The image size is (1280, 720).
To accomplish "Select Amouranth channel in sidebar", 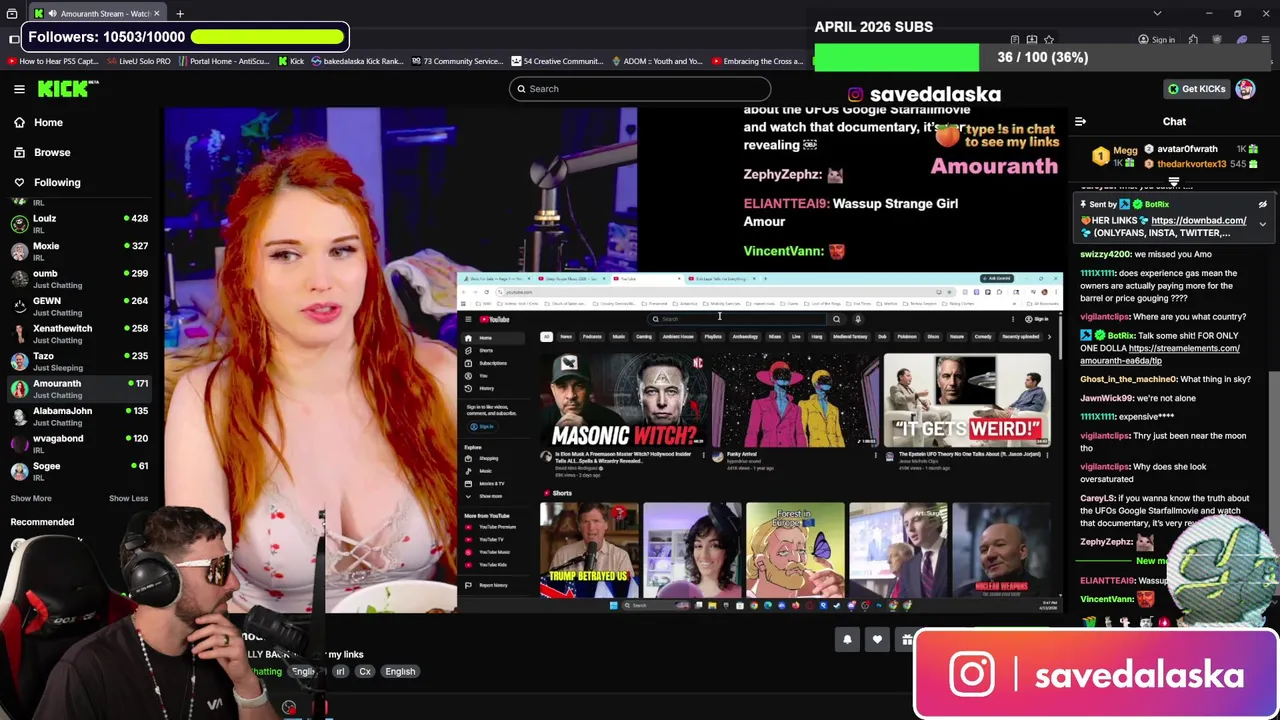I will point(79,389).
